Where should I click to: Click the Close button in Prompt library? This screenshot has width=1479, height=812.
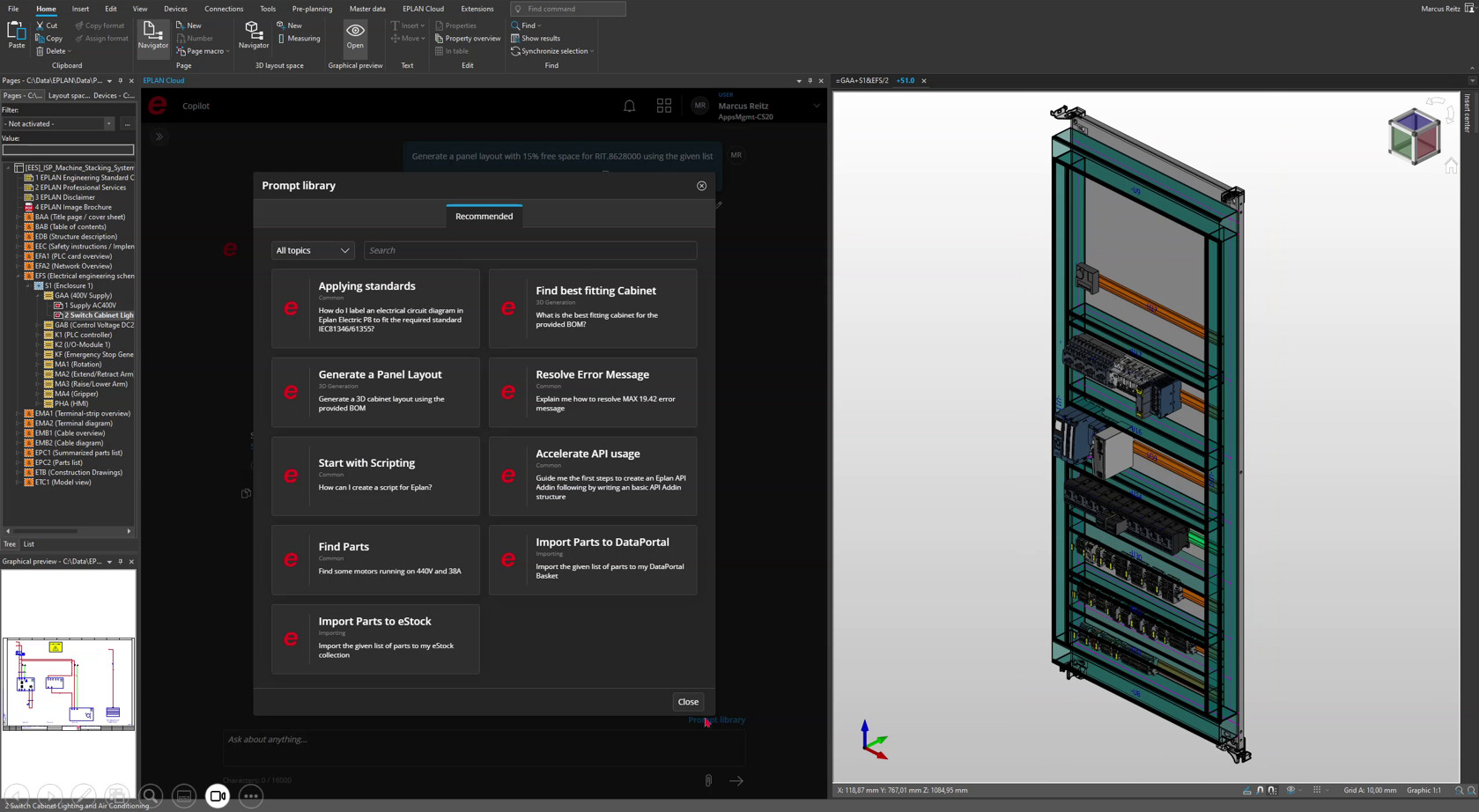[x=687, y=702]
